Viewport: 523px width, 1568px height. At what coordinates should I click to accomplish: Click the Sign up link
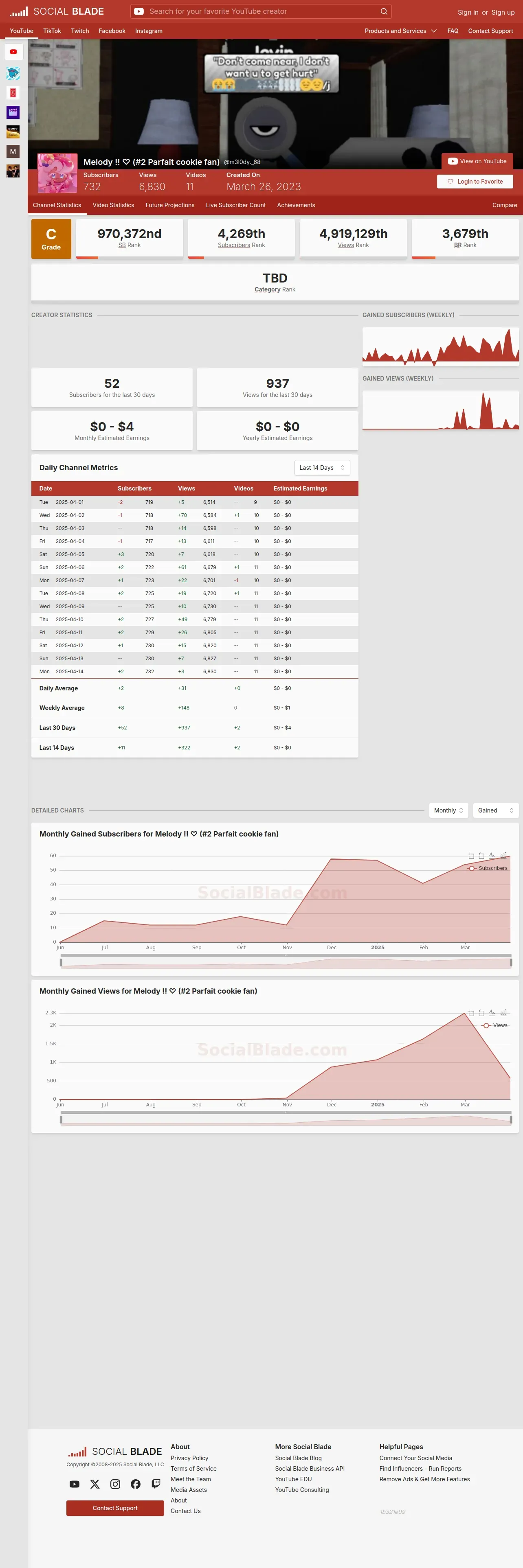tap(503, 12)
